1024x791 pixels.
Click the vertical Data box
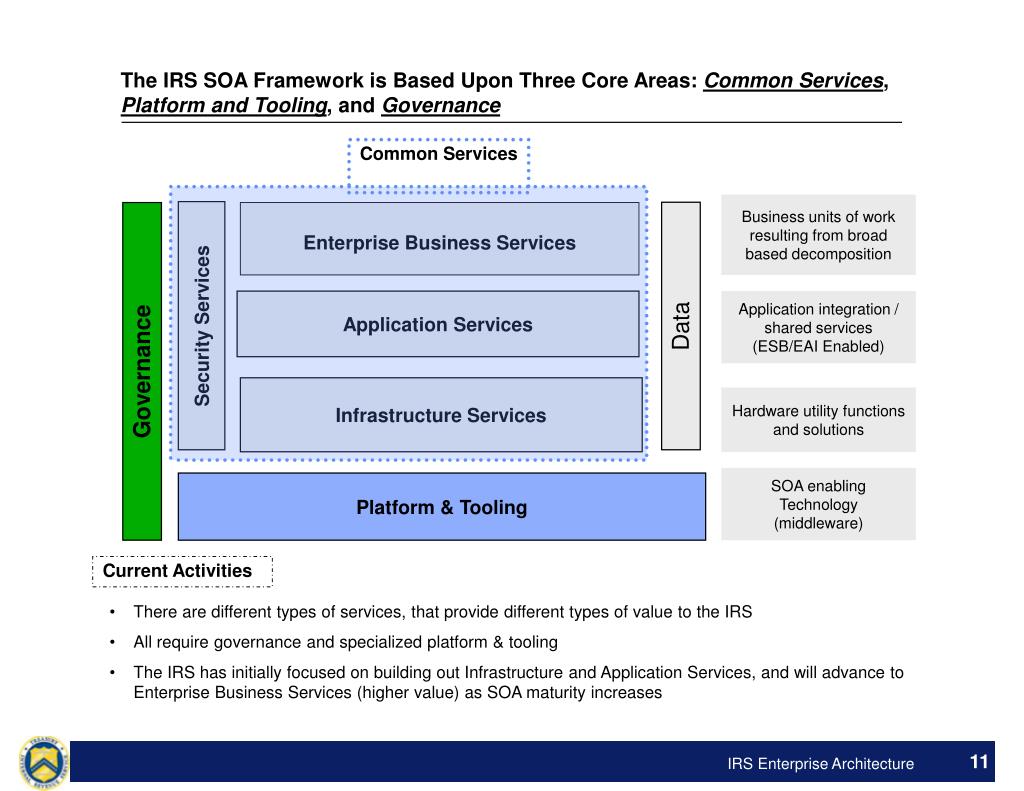click(680, 325)
